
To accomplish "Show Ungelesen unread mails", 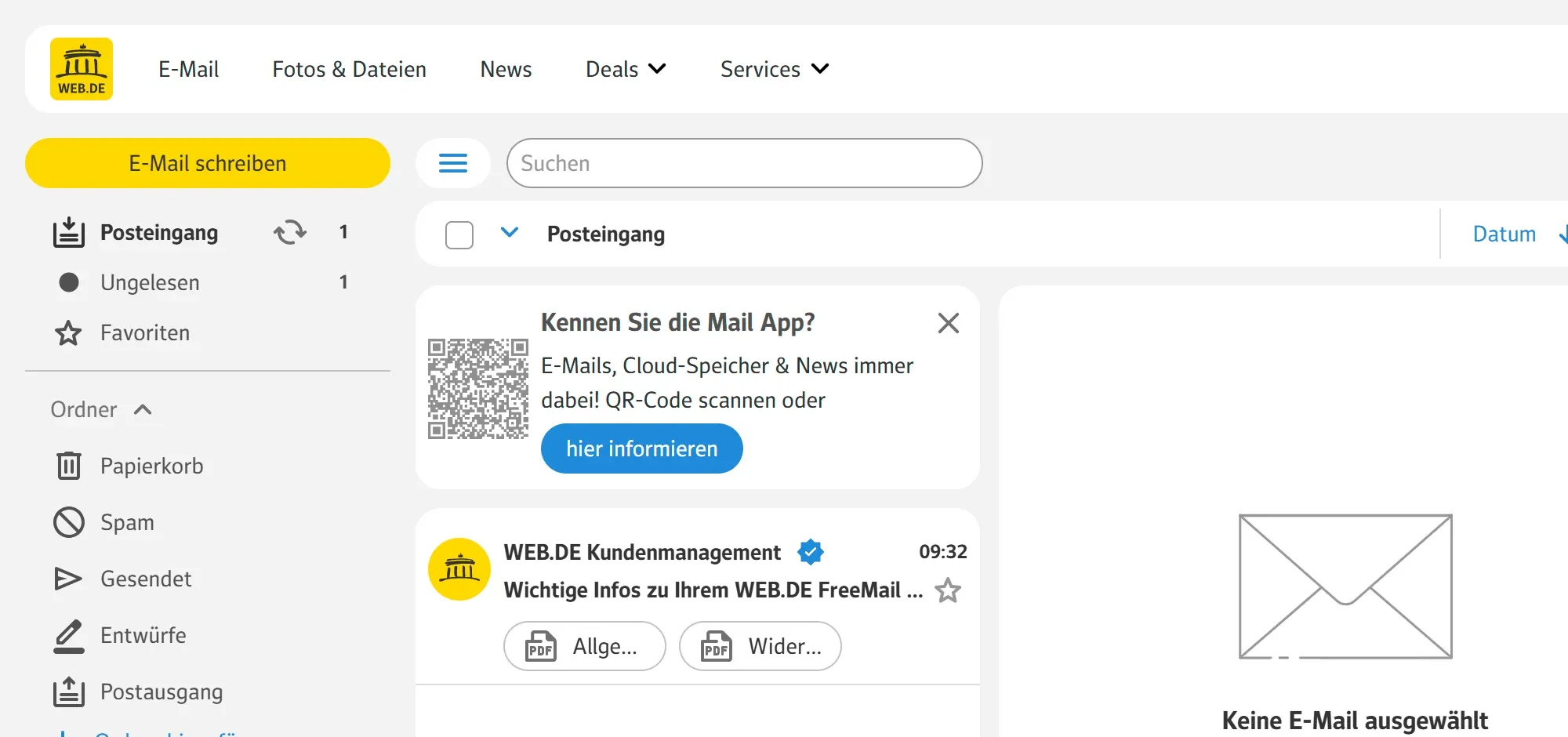I will [150, 282].
